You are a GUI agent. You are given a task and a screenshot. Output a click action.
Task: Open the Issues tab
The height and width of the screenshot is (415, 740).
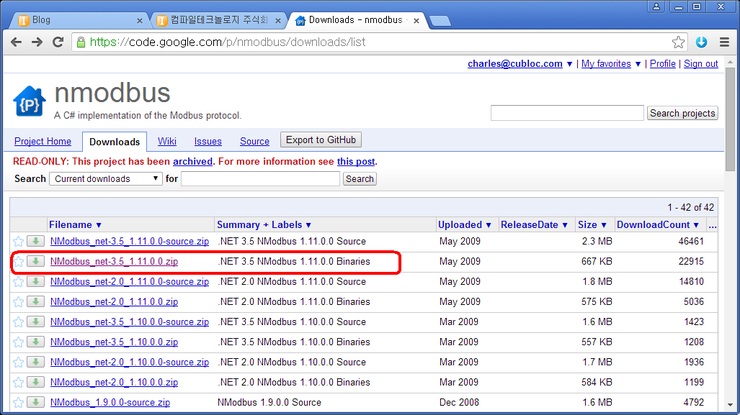208,142
